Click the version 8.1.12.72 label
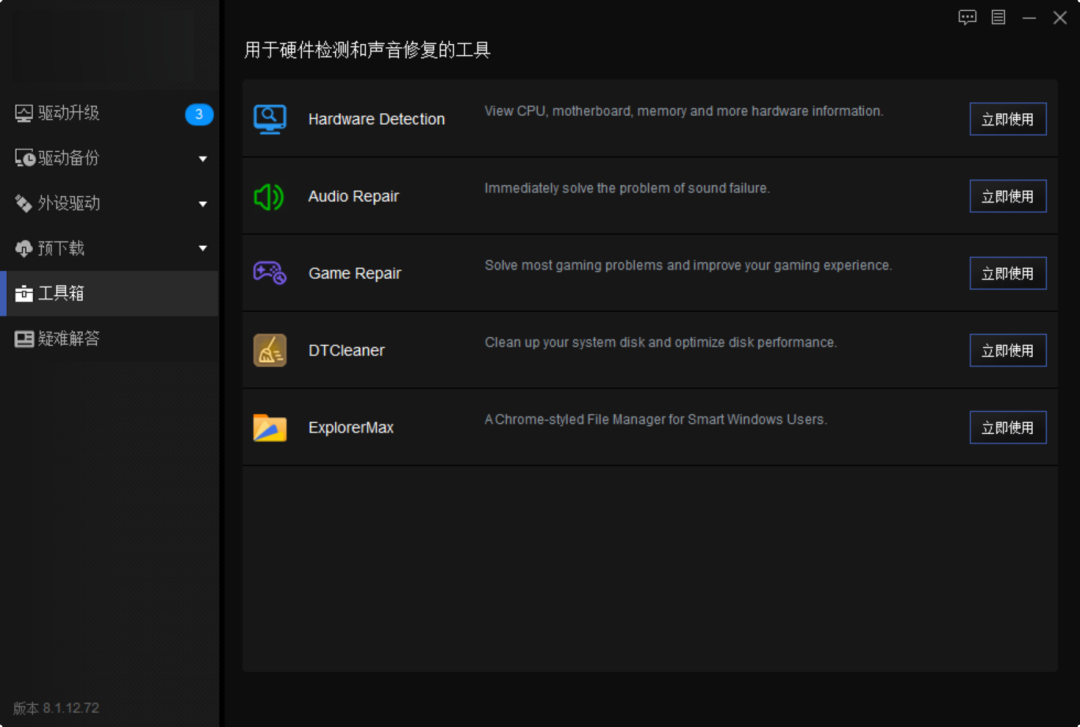The width and height of the screenshot is (1080, 727). [56, 708]
